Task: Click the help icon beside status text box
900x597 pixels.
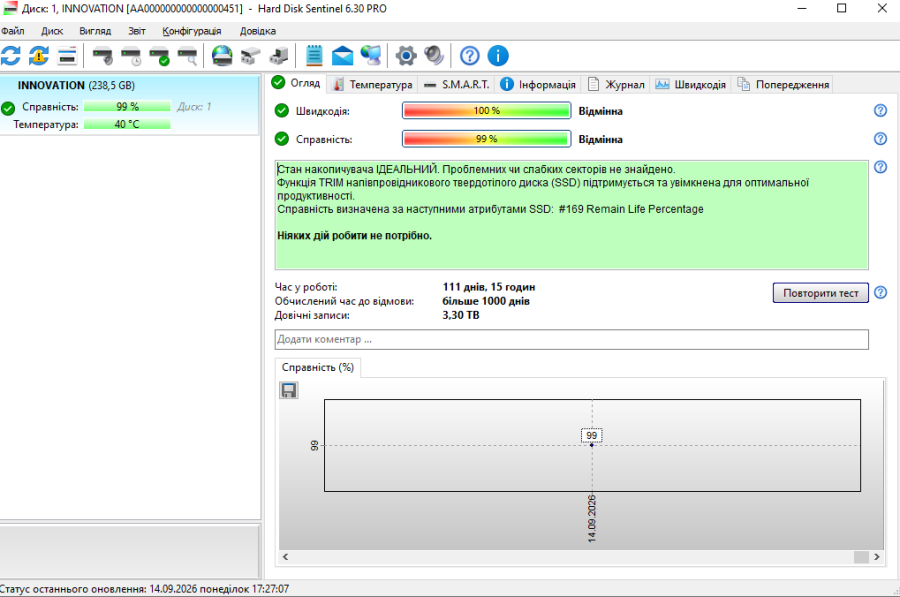Action: tap(880, 167)
